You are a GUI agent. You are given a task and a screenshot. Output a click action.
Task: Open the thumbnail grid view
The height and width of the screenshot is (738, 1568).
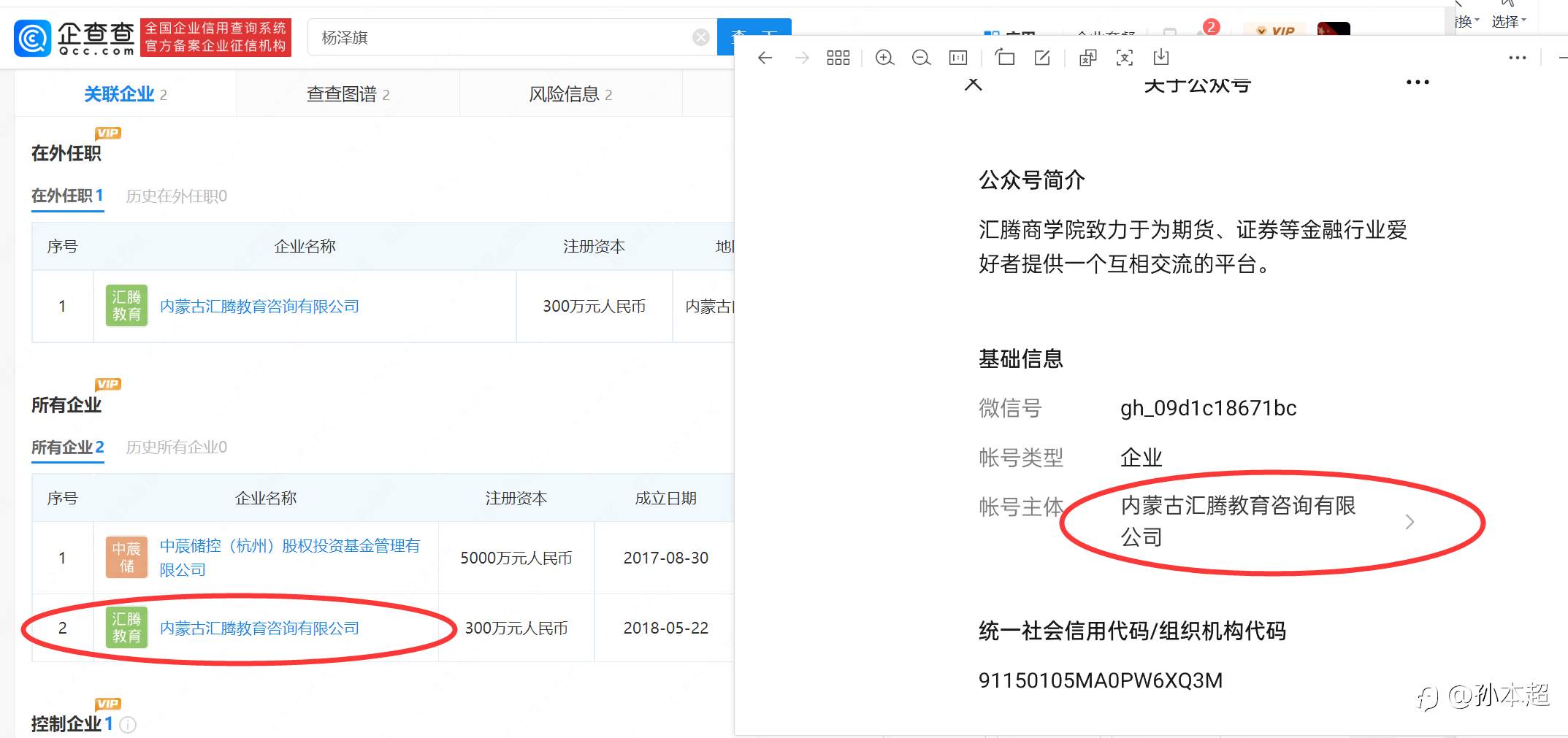click(838, 58)
